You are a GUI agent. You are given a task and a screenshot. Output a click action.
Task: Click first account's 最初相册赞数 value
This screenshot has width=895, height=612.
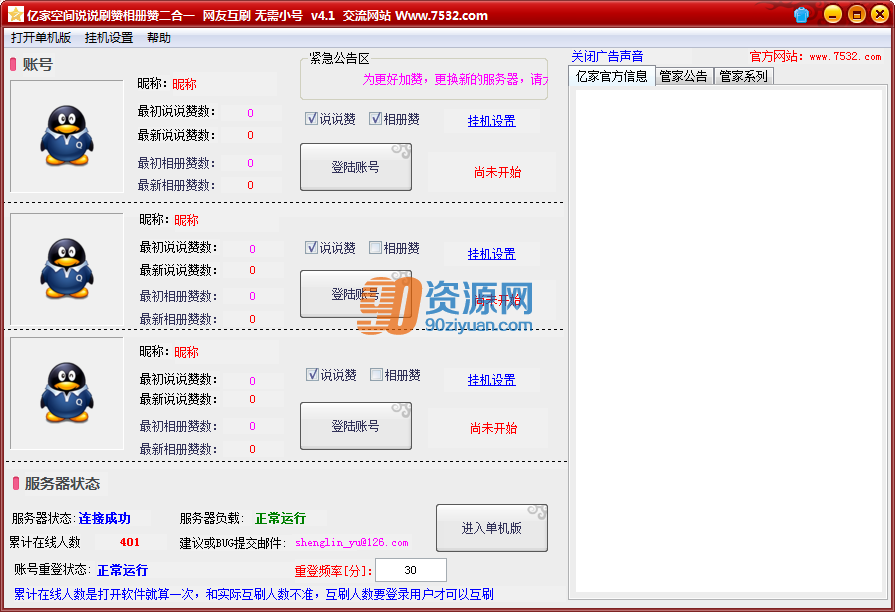point(251,163)
